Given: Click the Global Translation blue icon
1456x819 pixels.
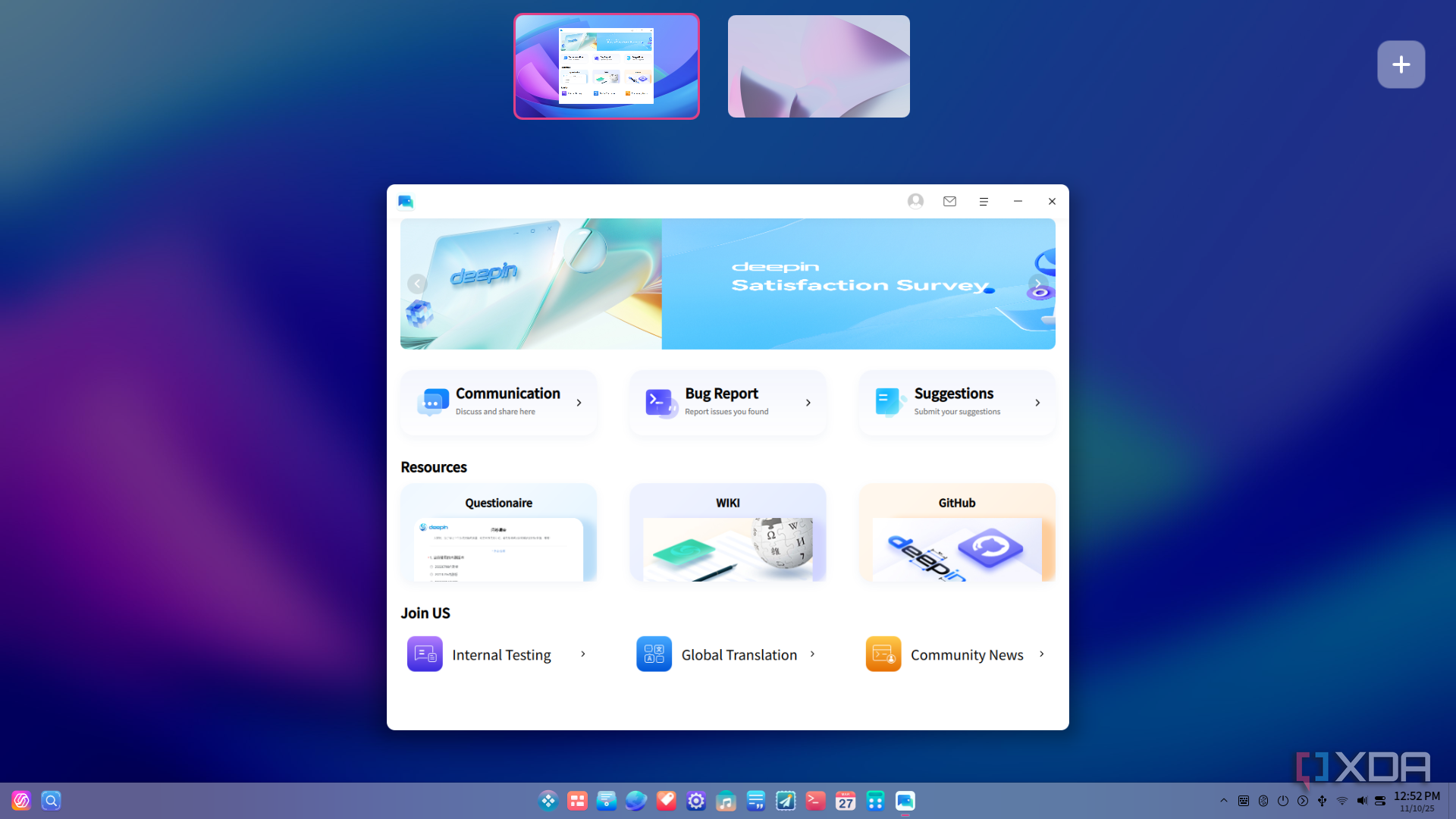Looking at the screenshot, I should 654,654.
